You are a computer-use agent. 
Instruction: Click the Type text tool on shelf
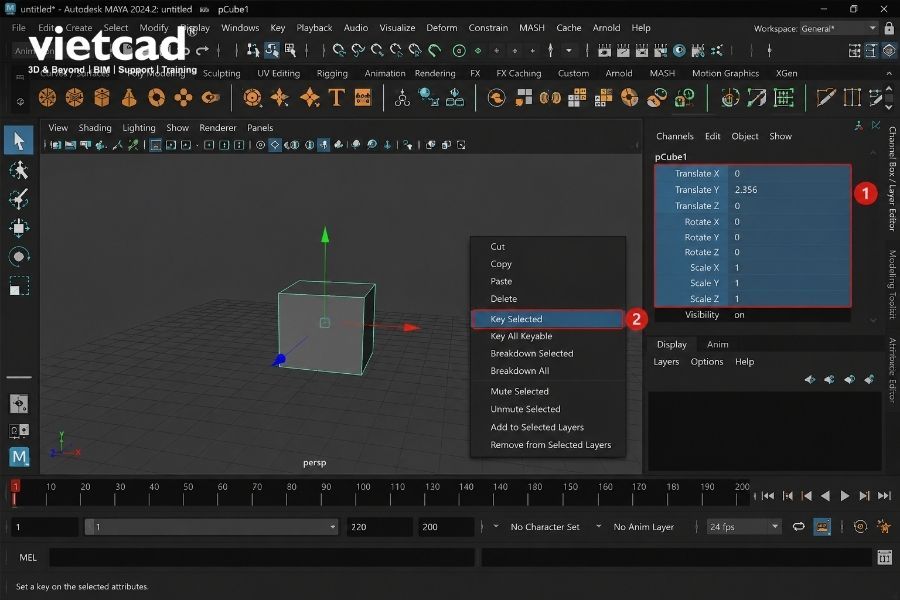336,98
